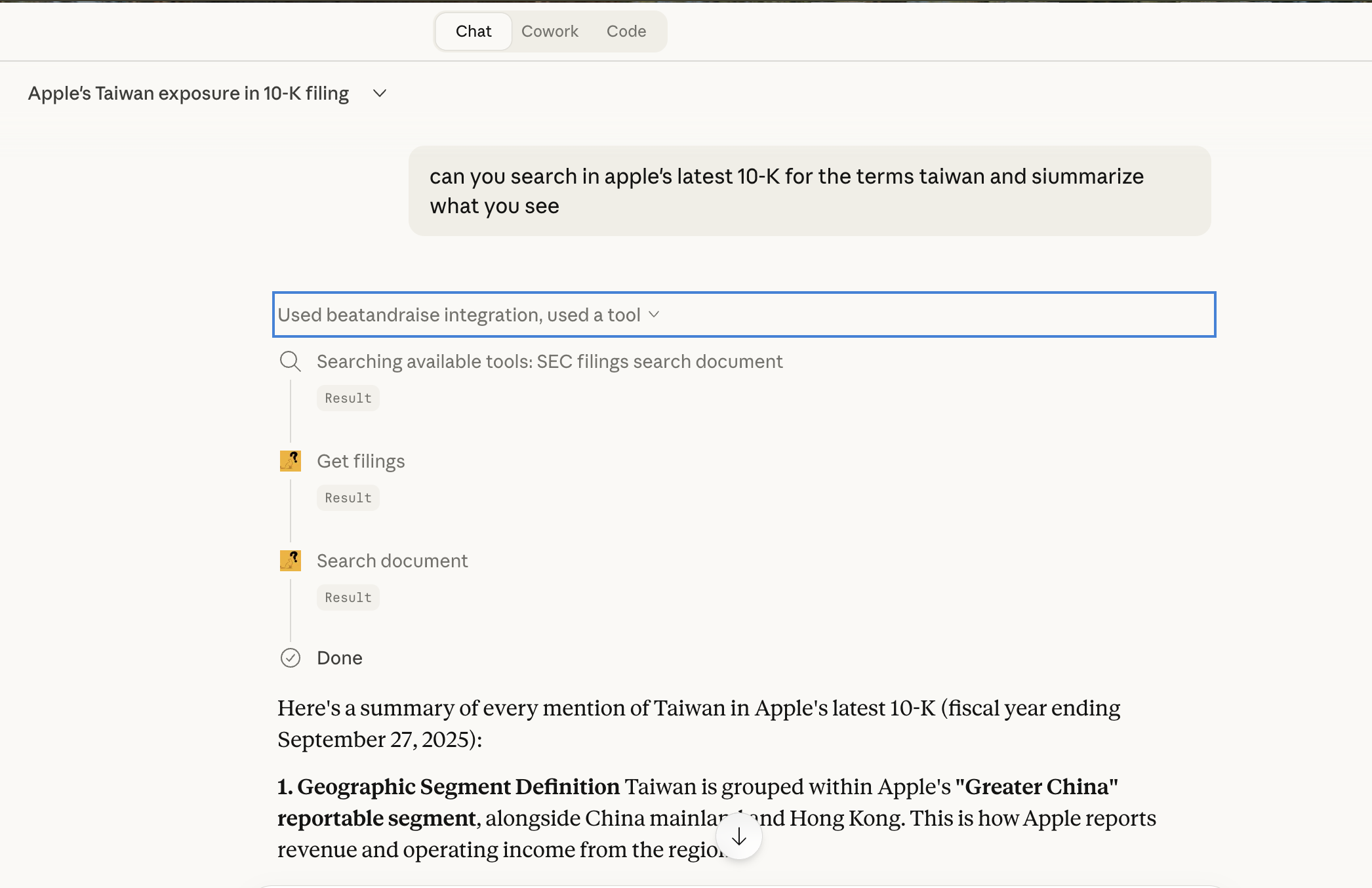Open the Result under Search document

coord(348,597)
